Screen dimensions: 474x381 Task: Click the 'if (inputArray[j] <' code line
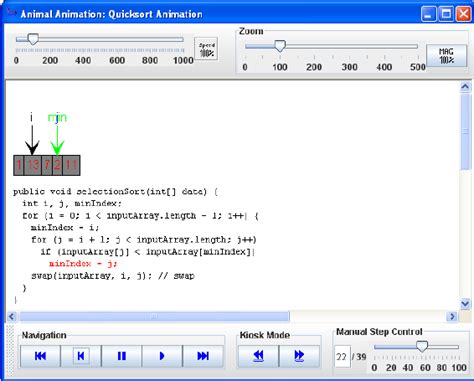(x=147, y=252)
